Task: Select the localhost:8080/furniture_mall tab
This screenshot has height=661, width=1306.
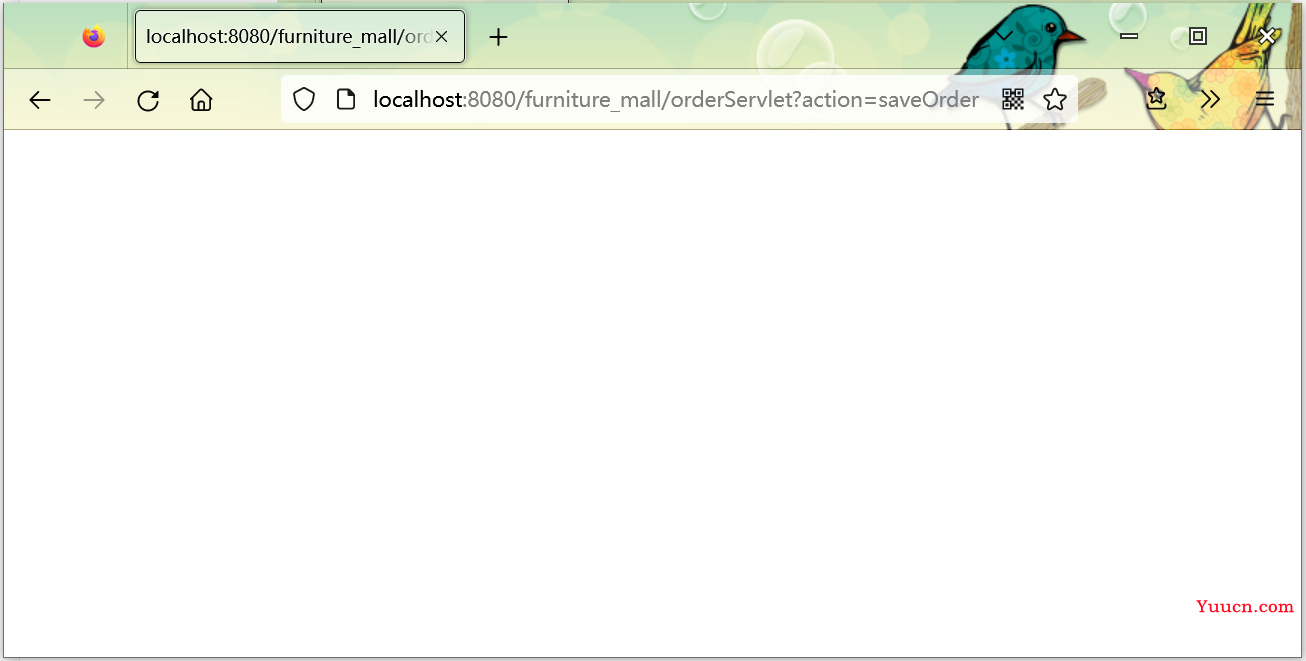Action: pyautogui.click(x=300, y=37)
